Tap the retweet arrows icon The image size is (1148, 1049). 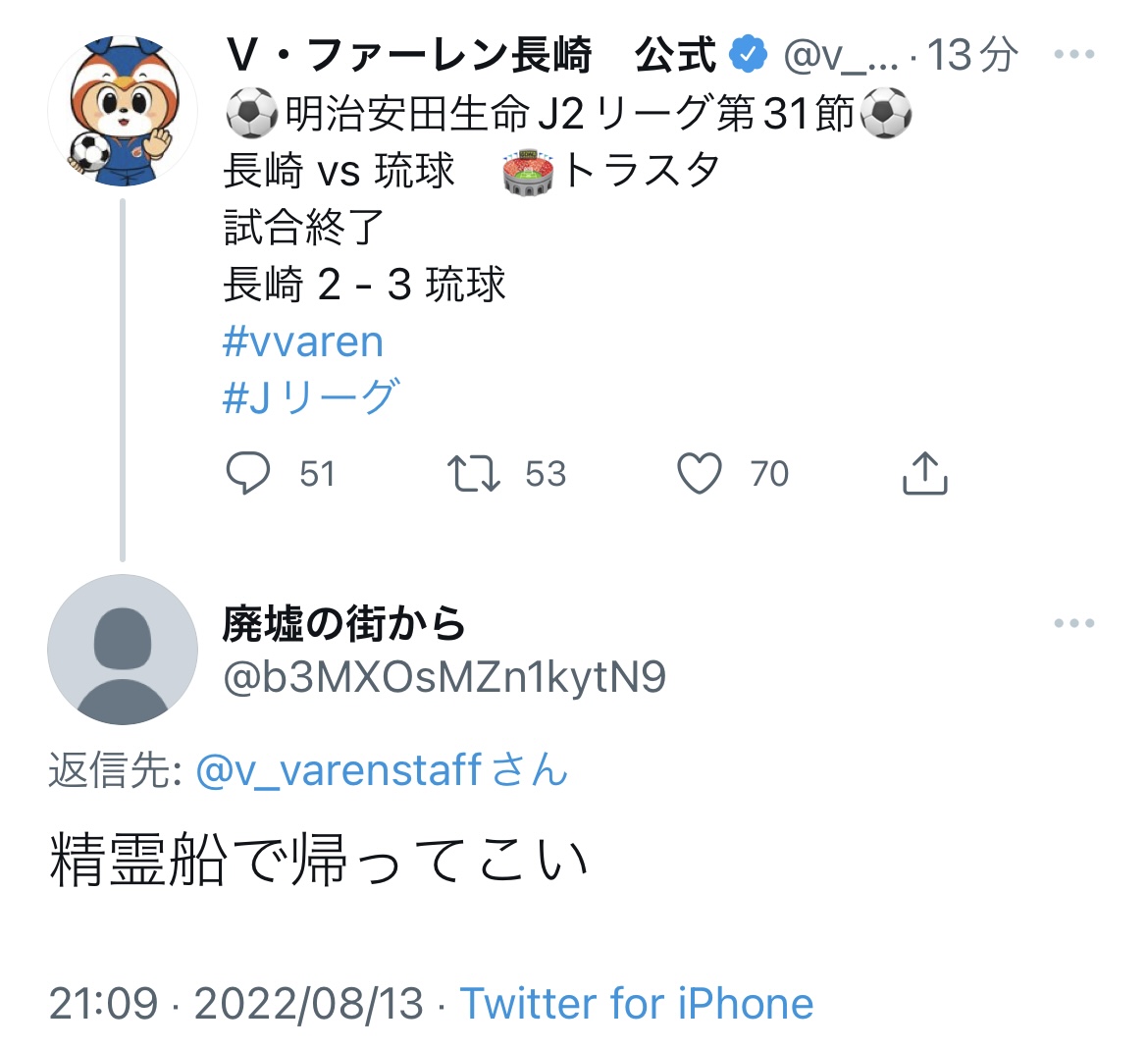click(474, 473)
